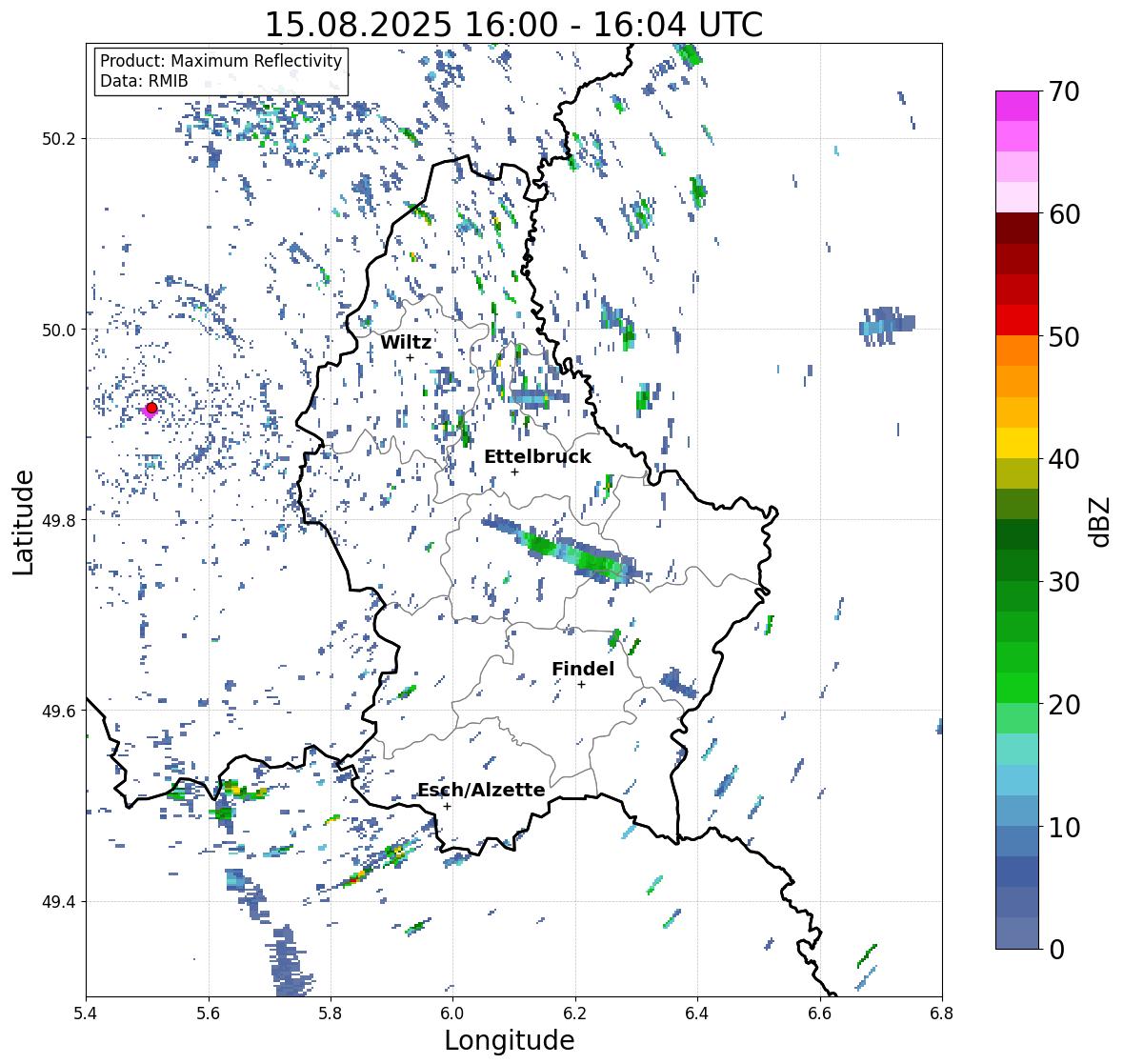Image resolution: width=1123 pixels, height=1064 pixels.
Task: Click the 6.8 longitude tick label
Action: 942,1014
